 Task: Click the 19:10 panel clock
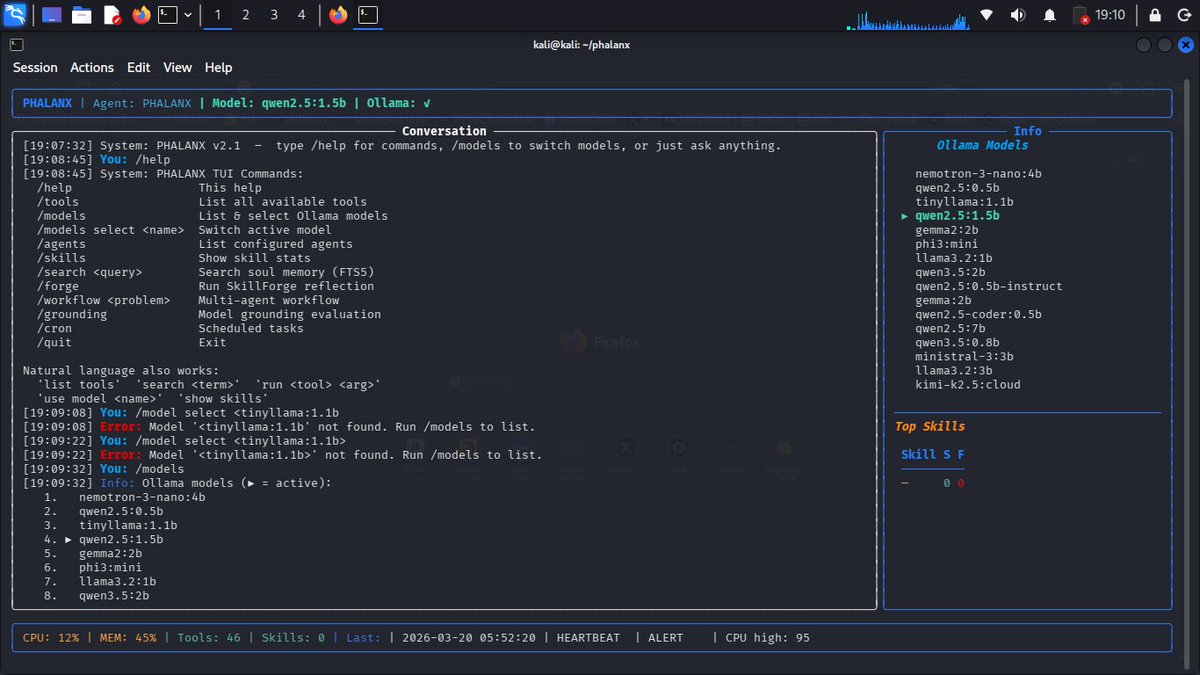(x=1110, y=15)
